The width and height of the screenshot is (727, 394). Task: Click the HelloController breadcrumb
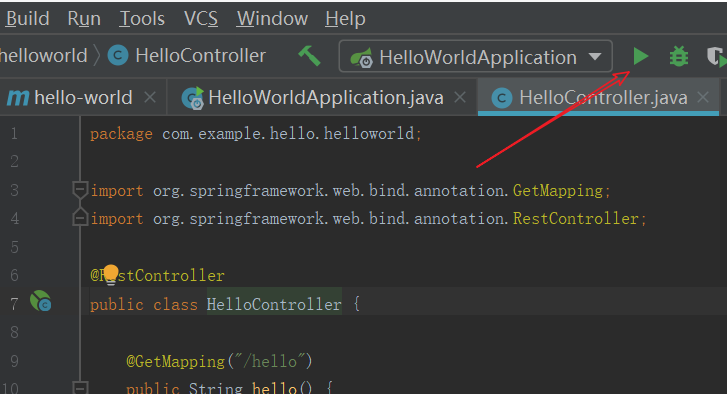click(x=200, y=56)
